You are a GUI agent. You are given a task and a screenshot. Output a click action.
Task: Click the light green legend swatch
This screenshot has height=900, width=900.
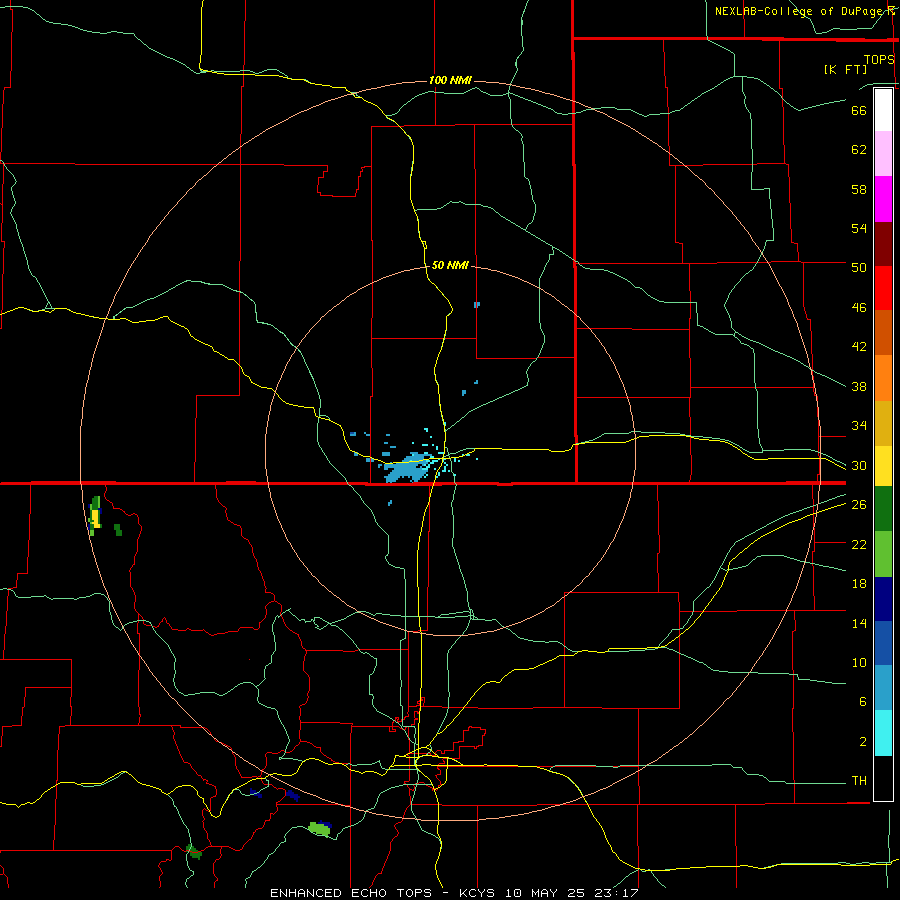point(883,554)
